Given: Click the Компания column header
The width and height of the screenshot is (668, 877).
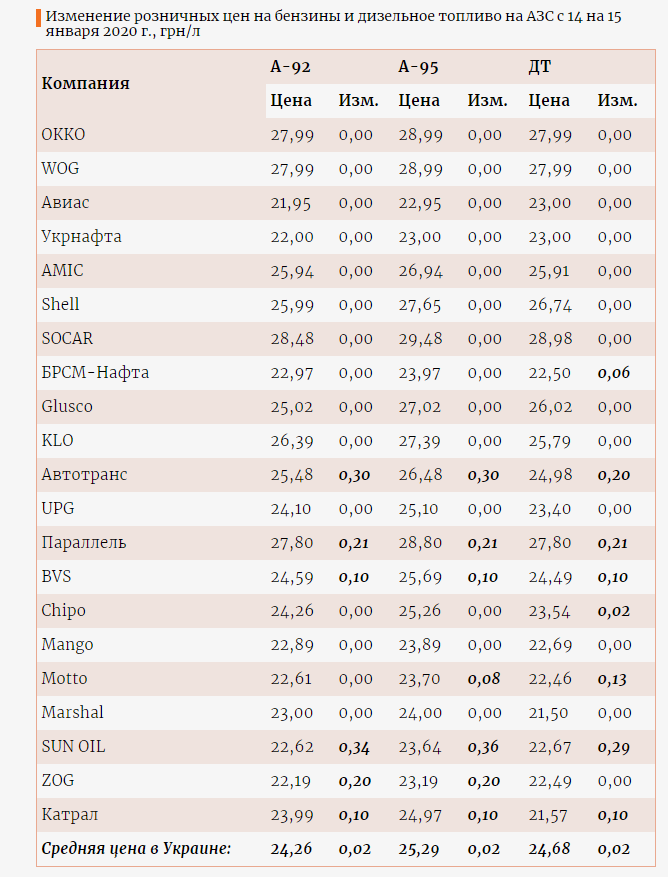Looking at the screenshot, I should tap(86, 83).
